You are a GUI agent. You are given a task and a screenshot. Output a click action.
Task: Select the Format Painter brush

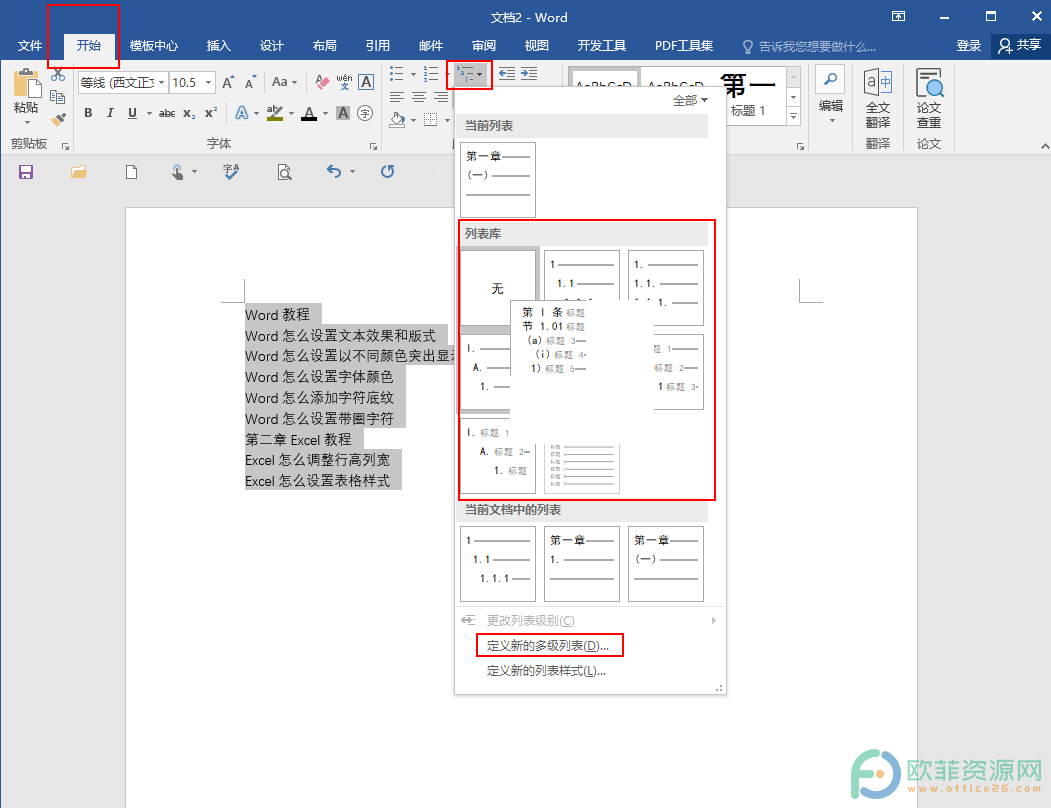58,119
